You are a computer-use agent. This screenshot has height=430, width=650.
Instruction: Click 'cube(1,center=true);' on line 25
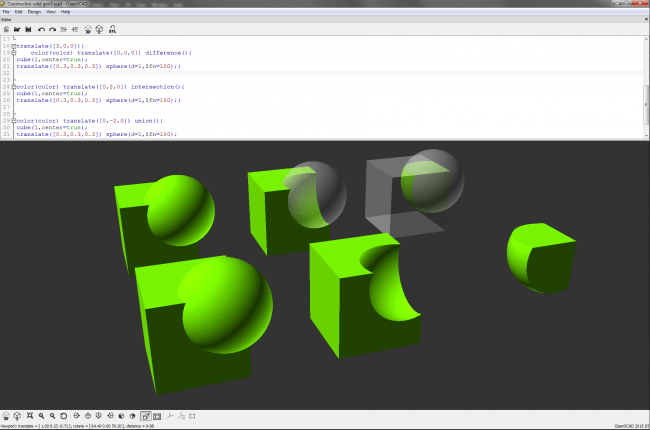click(52, 93)
